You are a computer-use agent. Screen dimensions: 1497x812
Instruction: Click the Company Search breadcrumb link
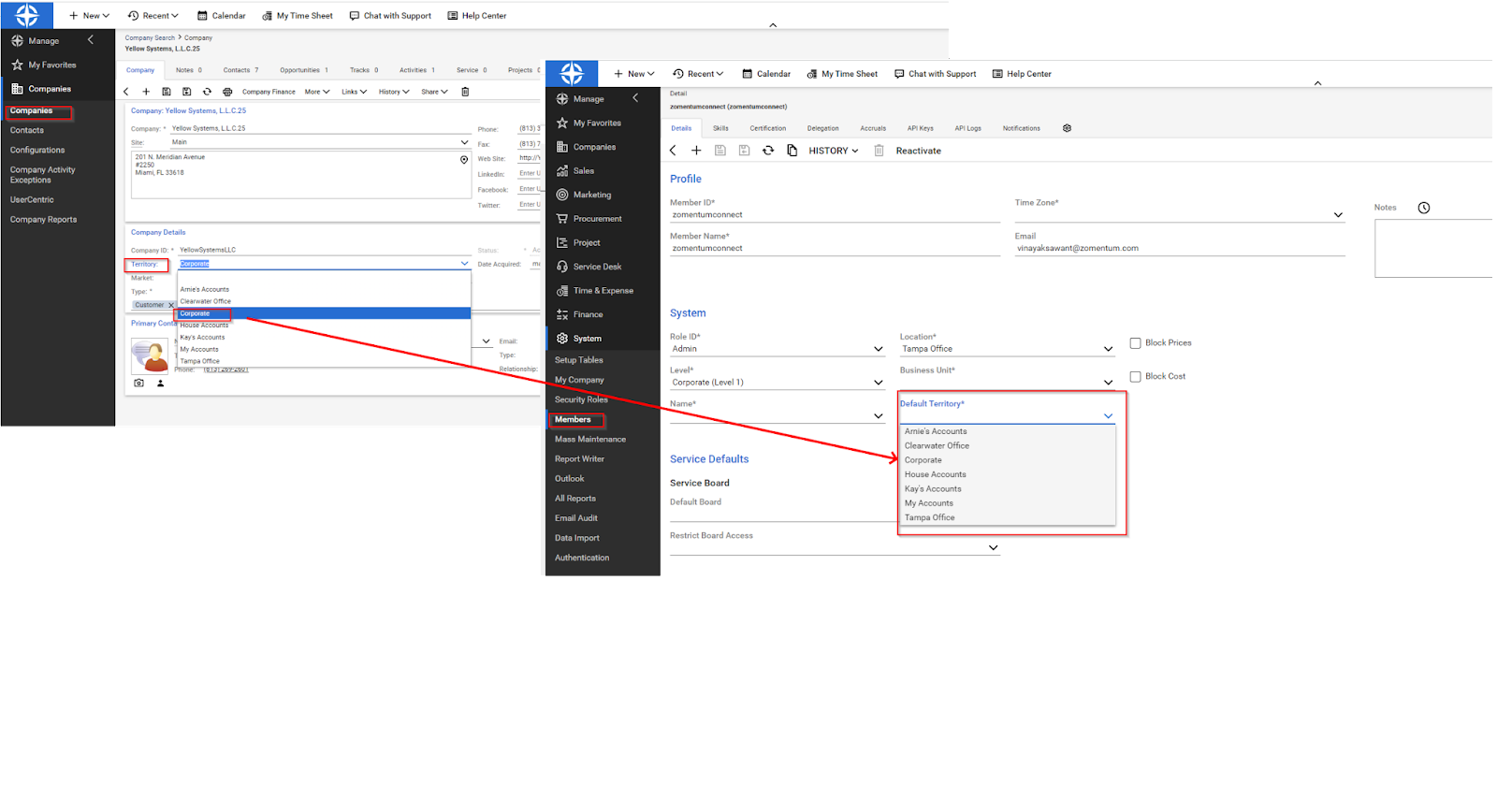(150, 38)
